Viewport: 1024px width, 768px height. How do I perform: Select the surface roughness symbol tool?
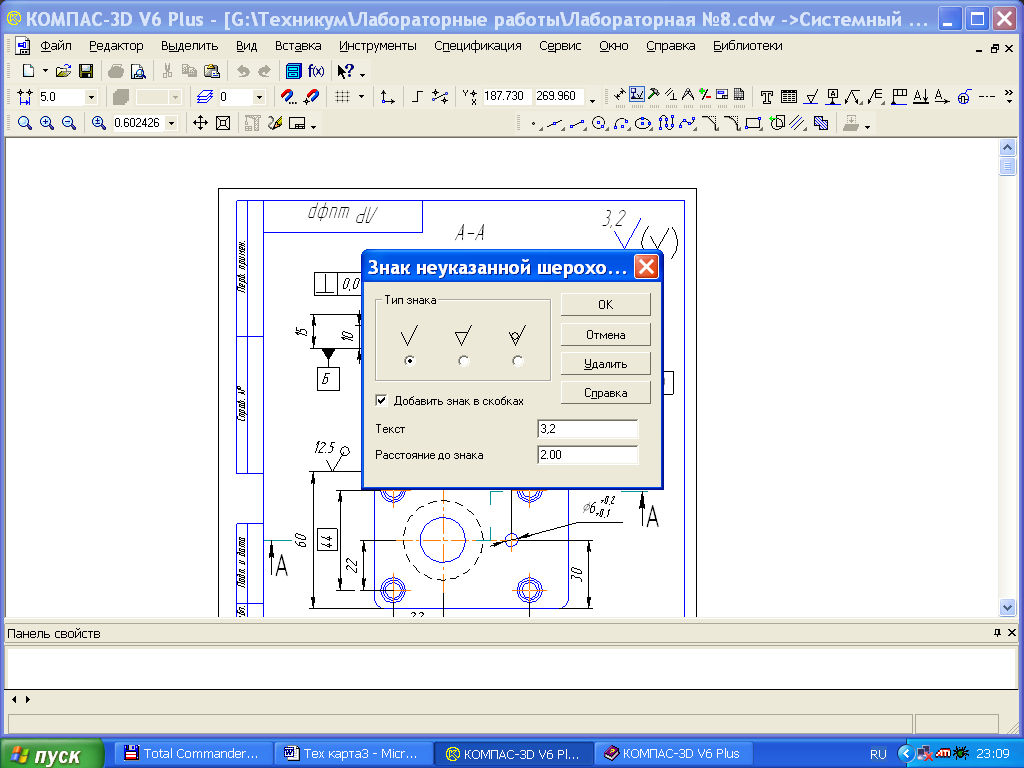pyautogui.click(x=811, y=97)
